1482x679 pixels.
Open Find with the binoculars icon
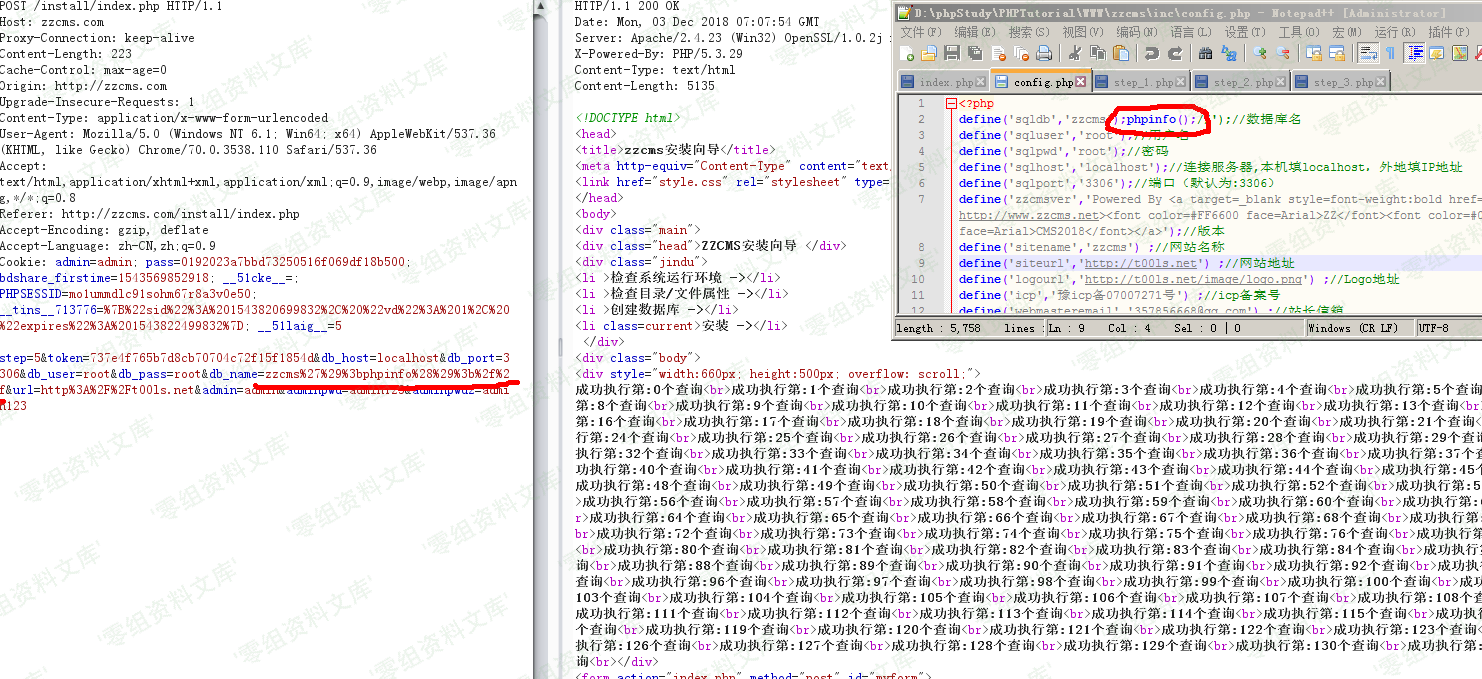pyautogui.click(x=1205, y=53)
